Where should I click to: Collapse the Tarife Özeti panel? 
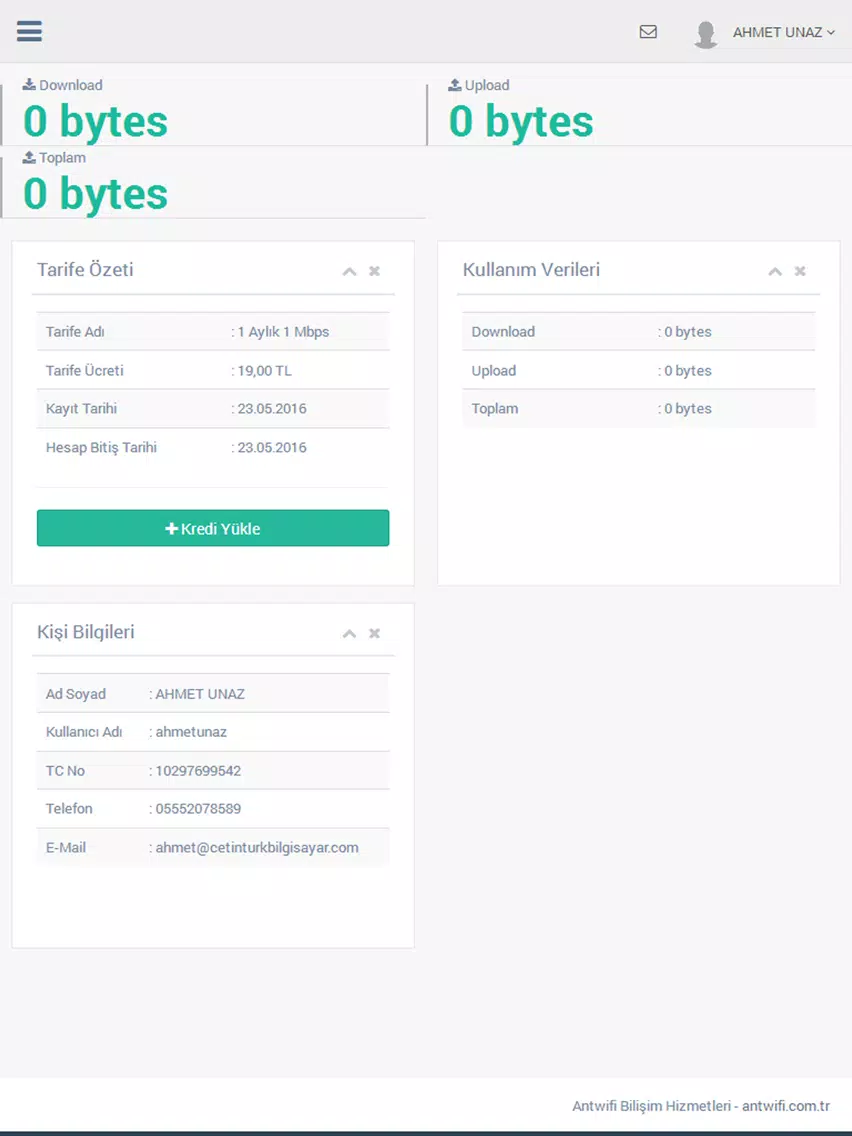click(x=349, y=271)
